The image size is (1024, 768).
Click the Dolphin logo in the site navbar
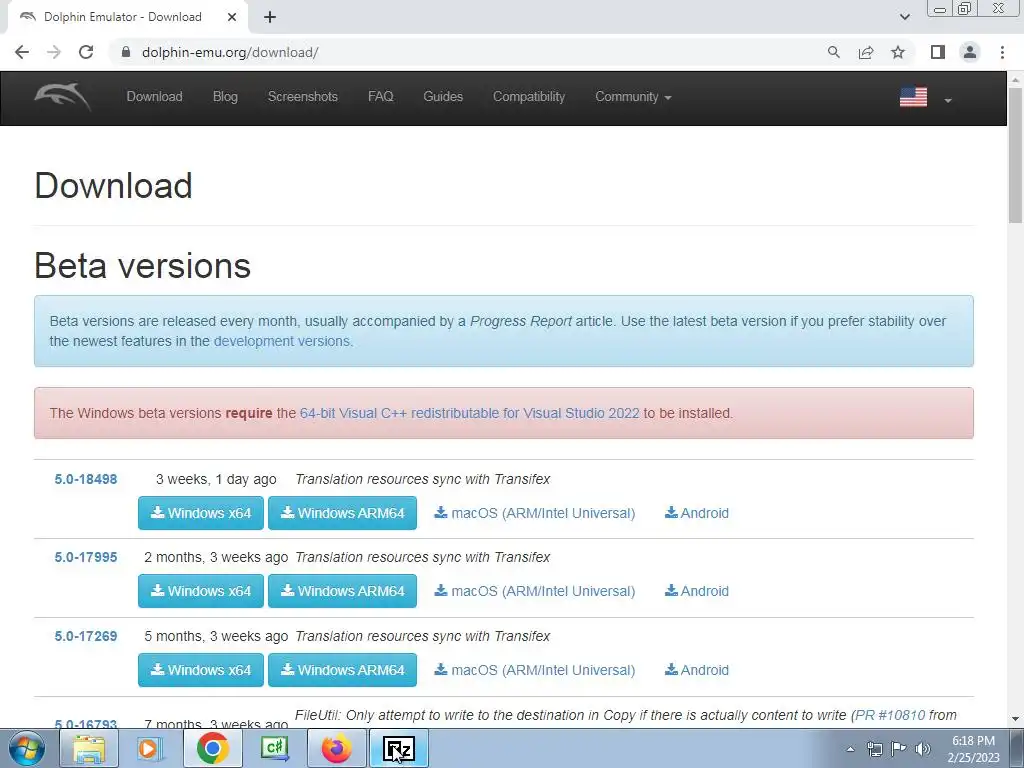coord(63,97)
